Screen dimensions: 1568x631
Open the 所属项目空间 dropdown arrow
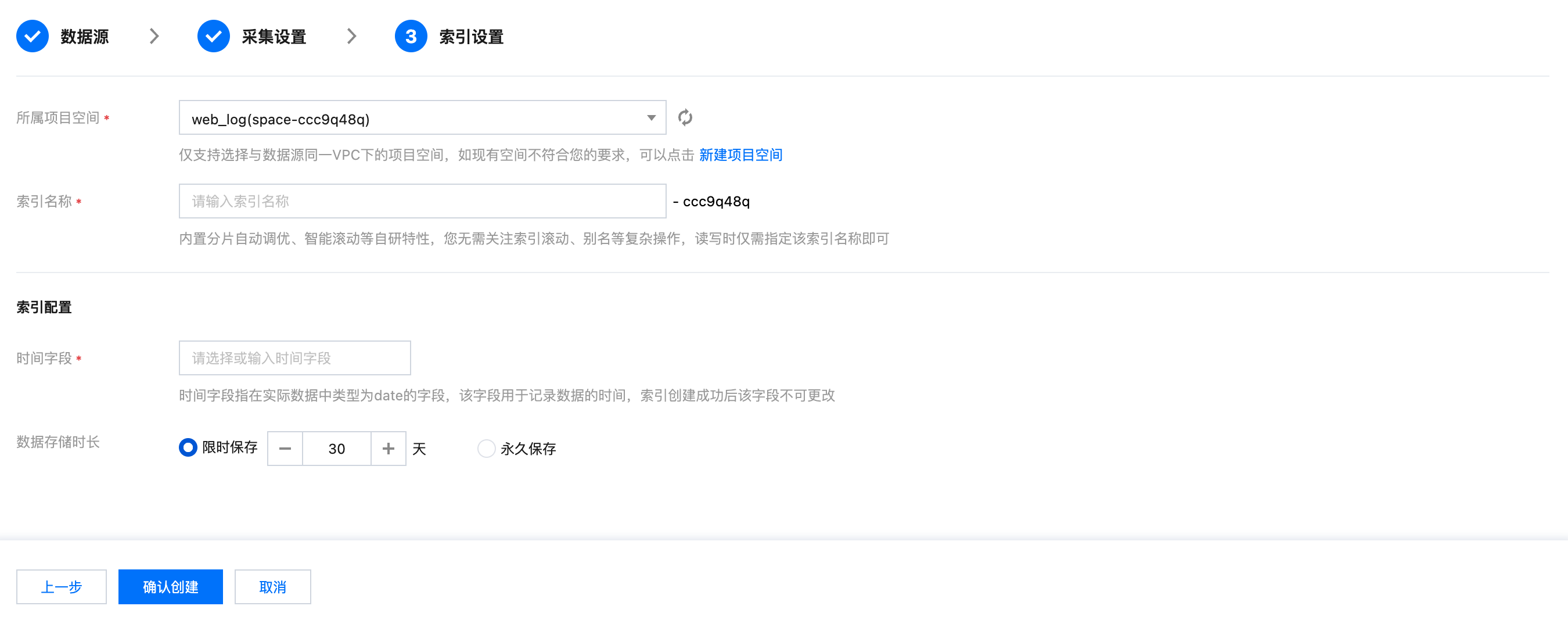tap(652, 118)
